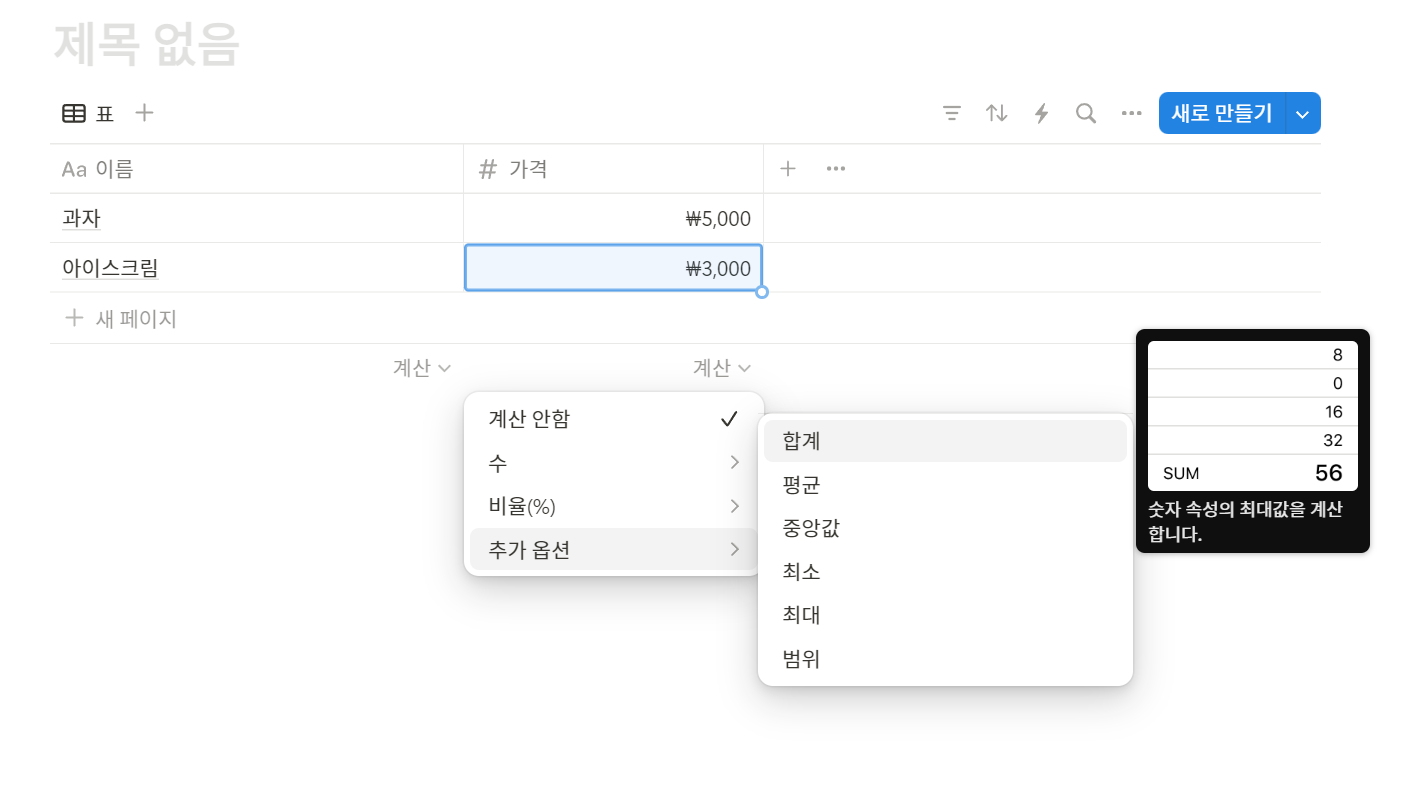Viewport: 1404px width, 791px height.
Task: Add a new property column with plus
Action: (x=788, y=169)
